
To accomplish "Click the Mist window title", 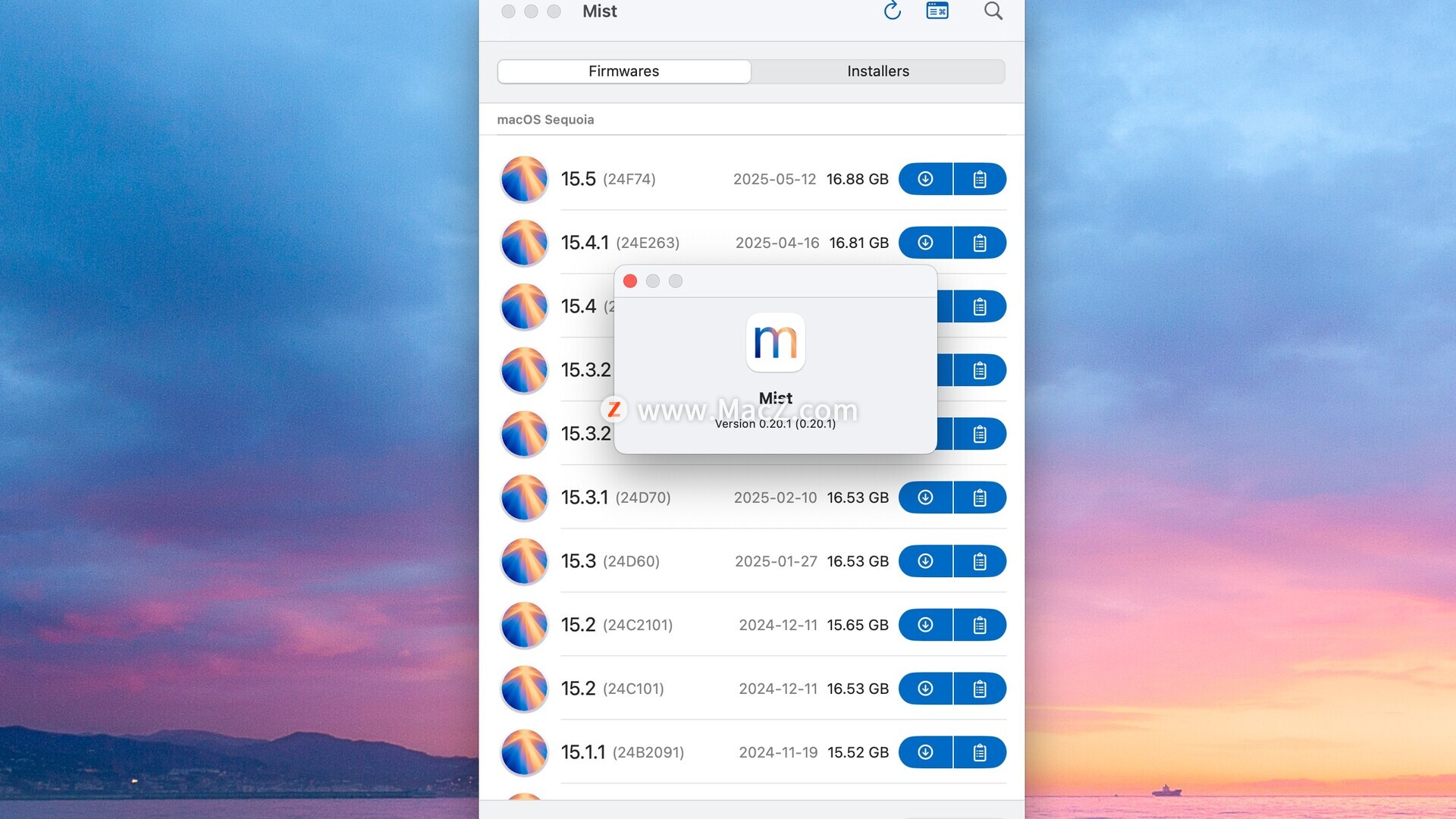I will [x=600, y=11].
